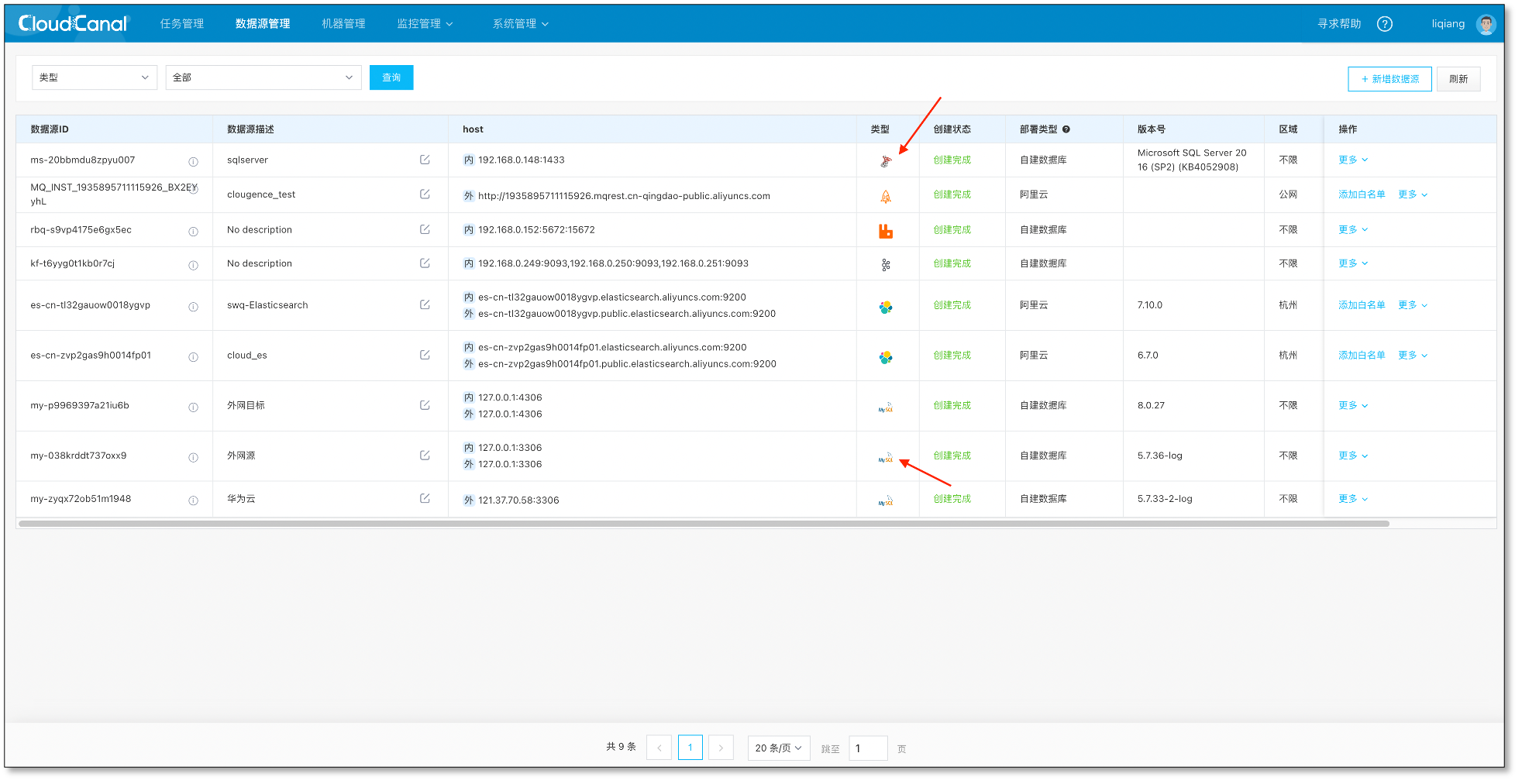Click the liqiang user avatar
The height and width of the screenshot is (784, 1522).
click(1486, 24)
